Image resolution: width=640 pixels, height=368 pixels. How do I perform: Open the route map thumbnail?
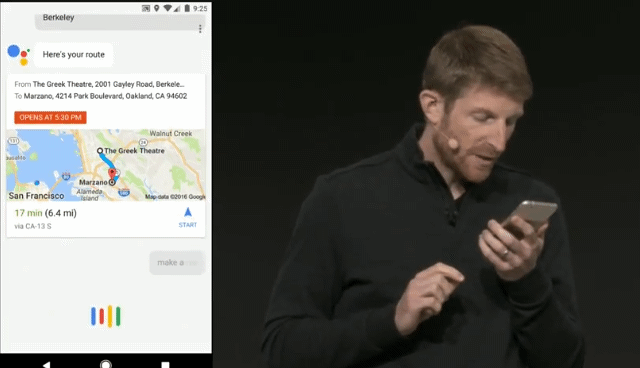[x=106, y=165]
